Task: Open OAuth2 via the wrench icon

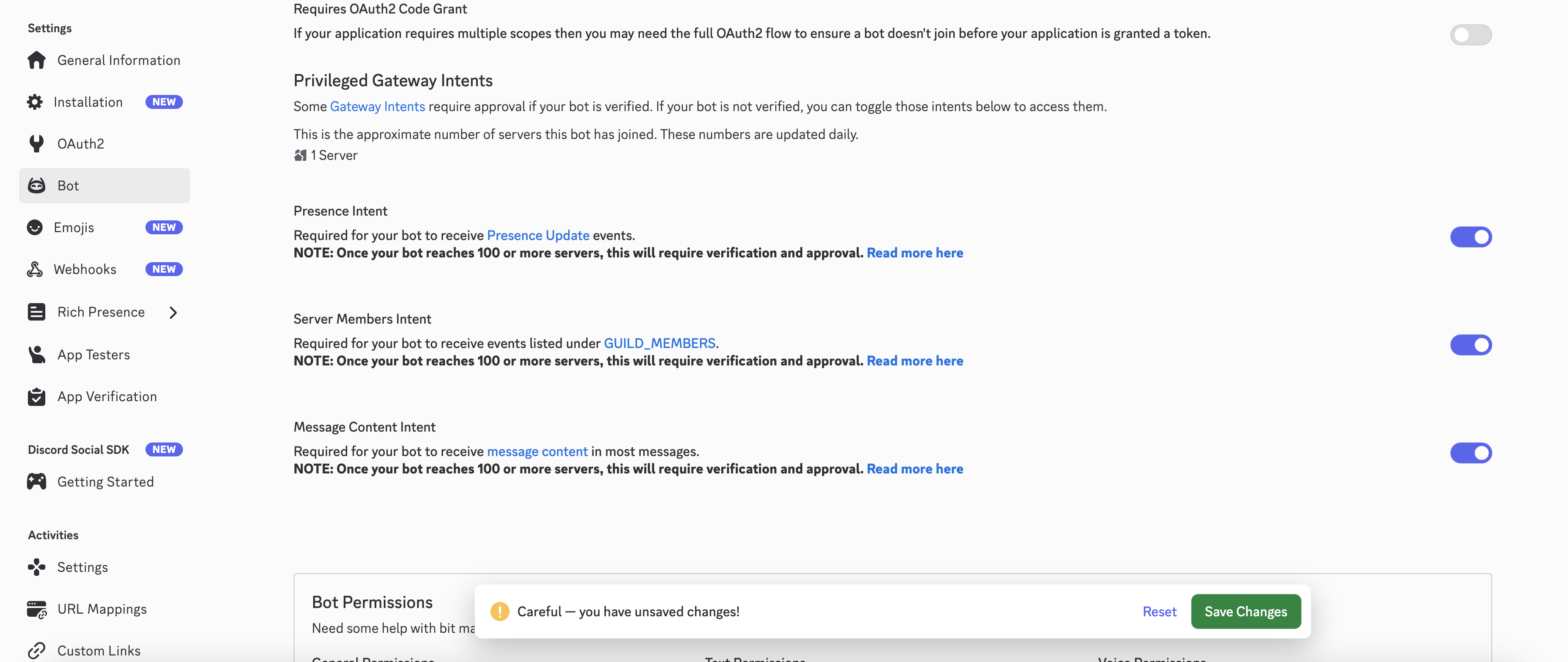Action: [x=37, y=144]
